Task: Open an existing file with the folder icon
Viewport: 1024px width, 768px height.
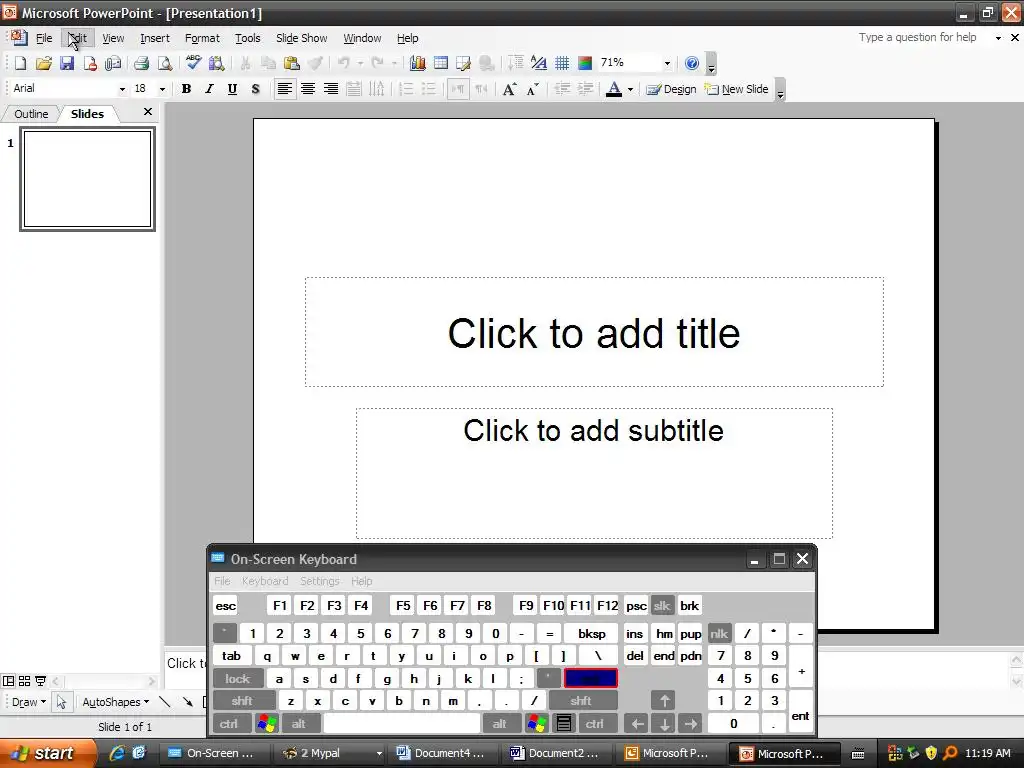Action: (44, 63)
